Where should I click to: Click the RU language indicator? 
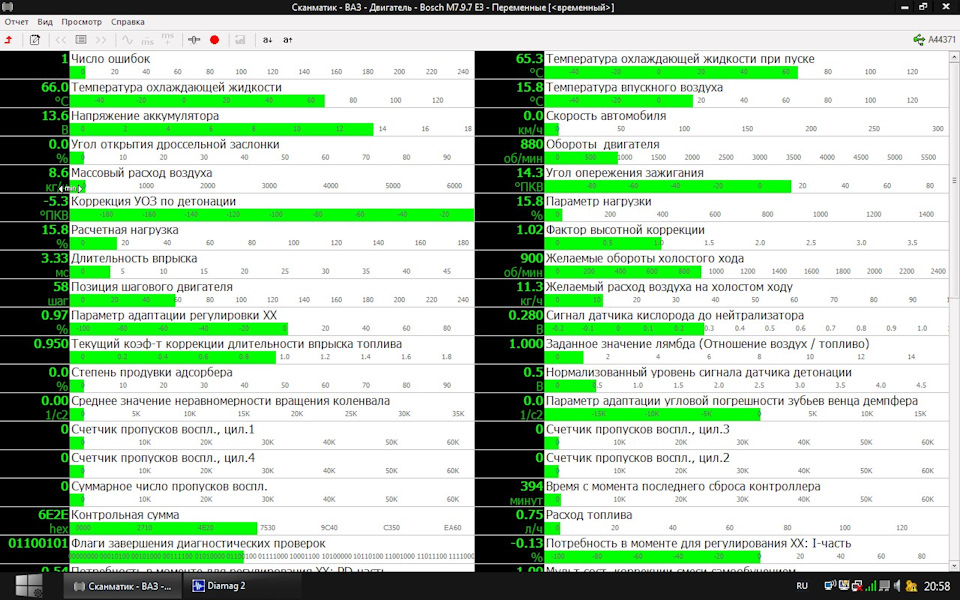coord(801,586)
